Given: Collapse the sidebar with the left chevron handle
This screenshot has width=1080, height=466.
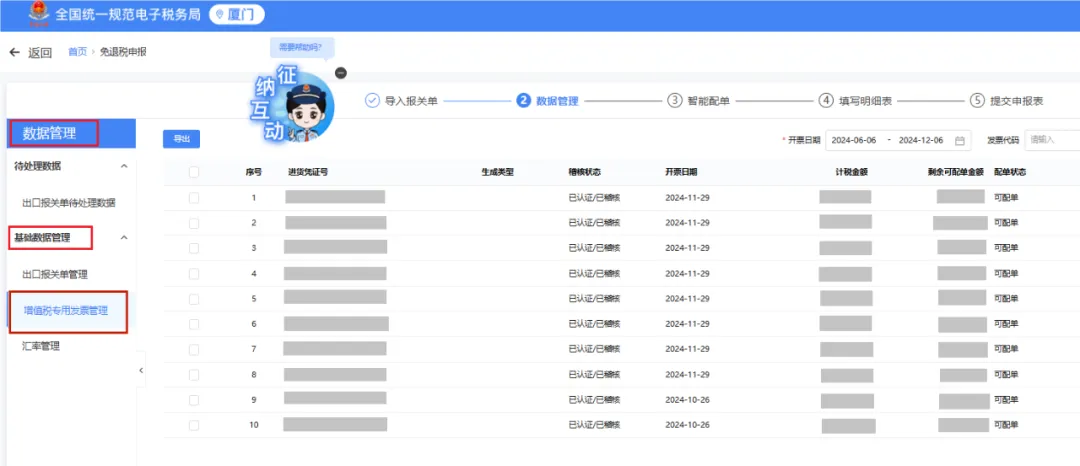Looking at the screenshot, I should click(141, 370).
